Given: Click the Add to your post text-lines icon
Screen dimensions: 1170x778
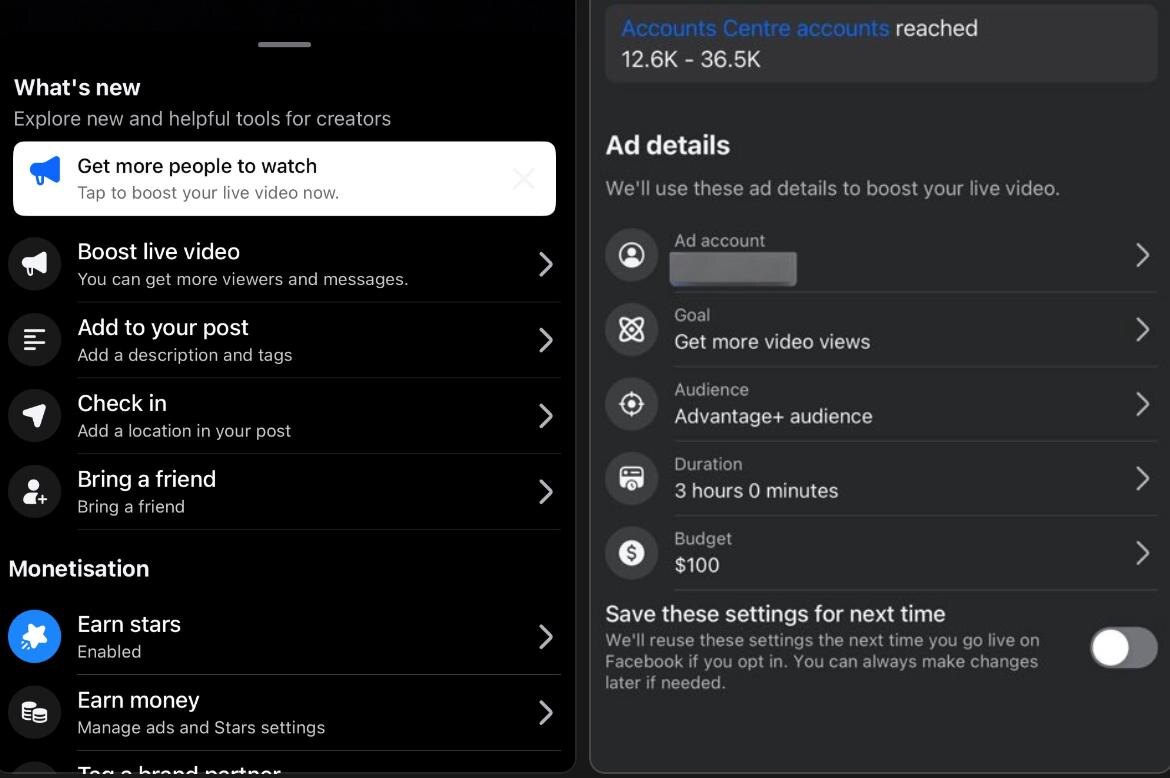Looking at the screenshot, I should 34,340.
